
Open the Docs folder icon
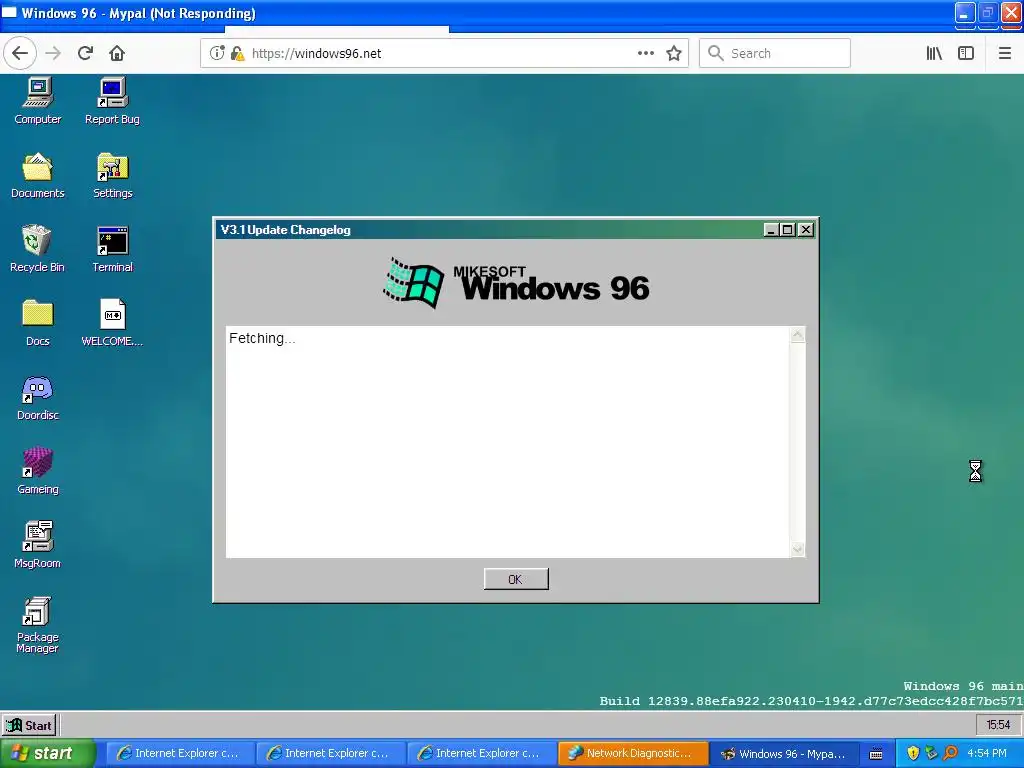click(38, 323)
